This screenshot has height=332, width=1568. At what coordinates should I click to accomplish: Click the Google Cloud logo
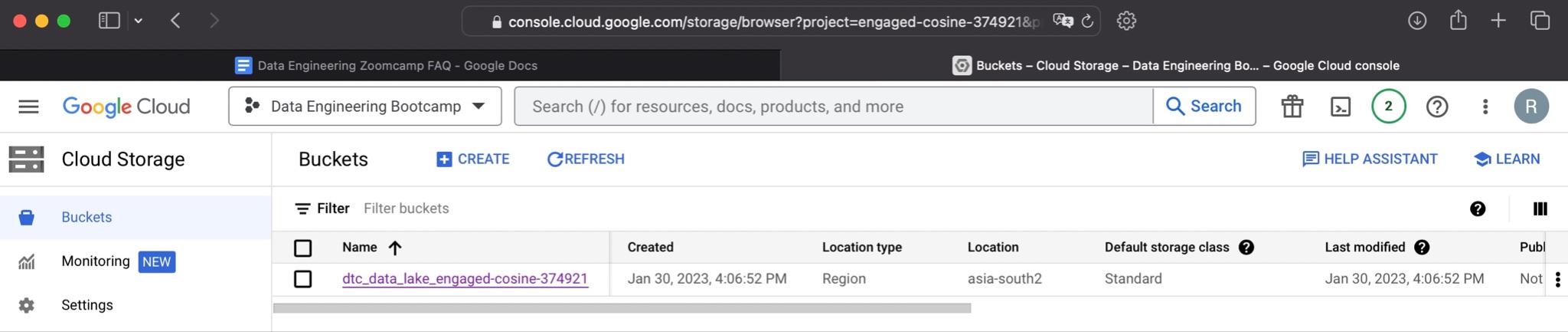pos(126,107)
